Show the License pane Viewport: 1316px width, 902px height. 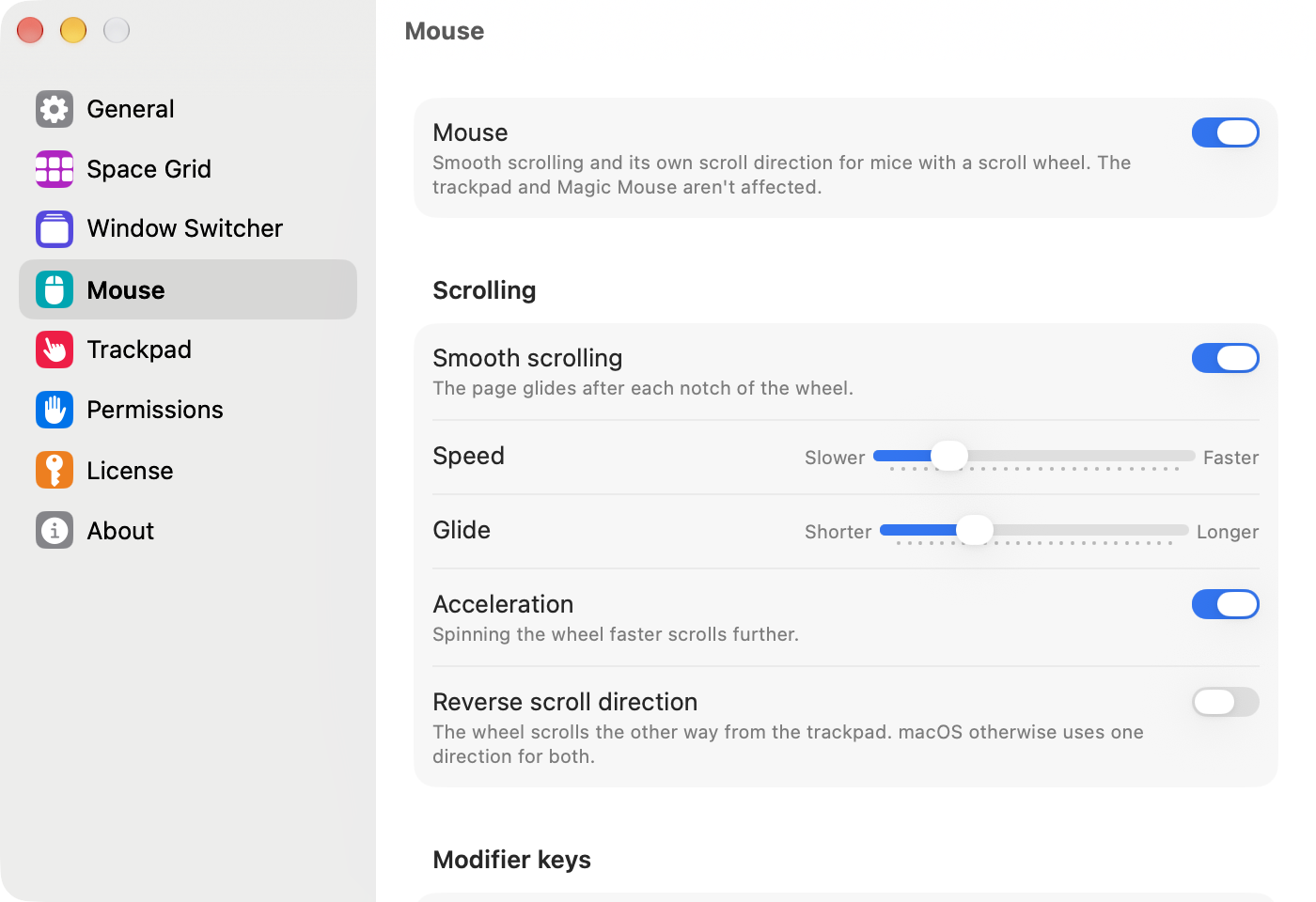click(x=188, y=470)
